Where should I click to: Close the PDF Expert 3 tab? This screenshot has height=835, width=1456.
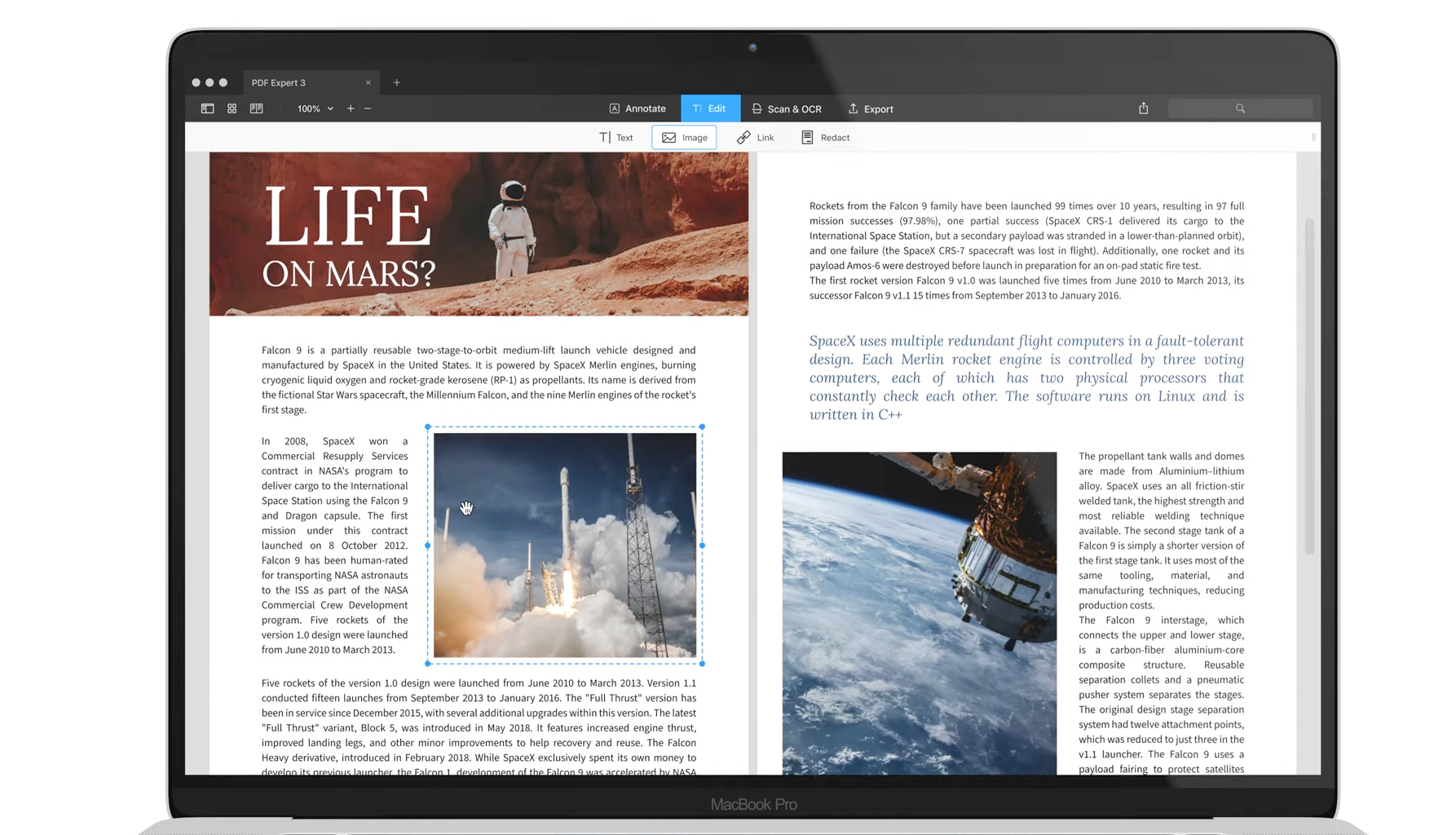click(368, 82)
